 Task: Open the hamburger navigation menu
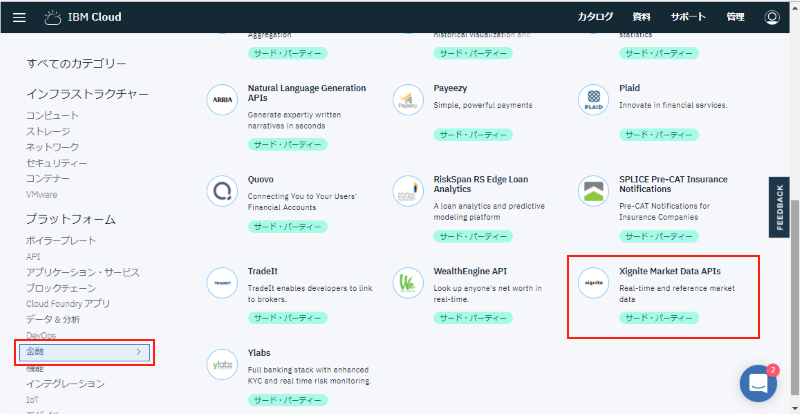[19, 17]
